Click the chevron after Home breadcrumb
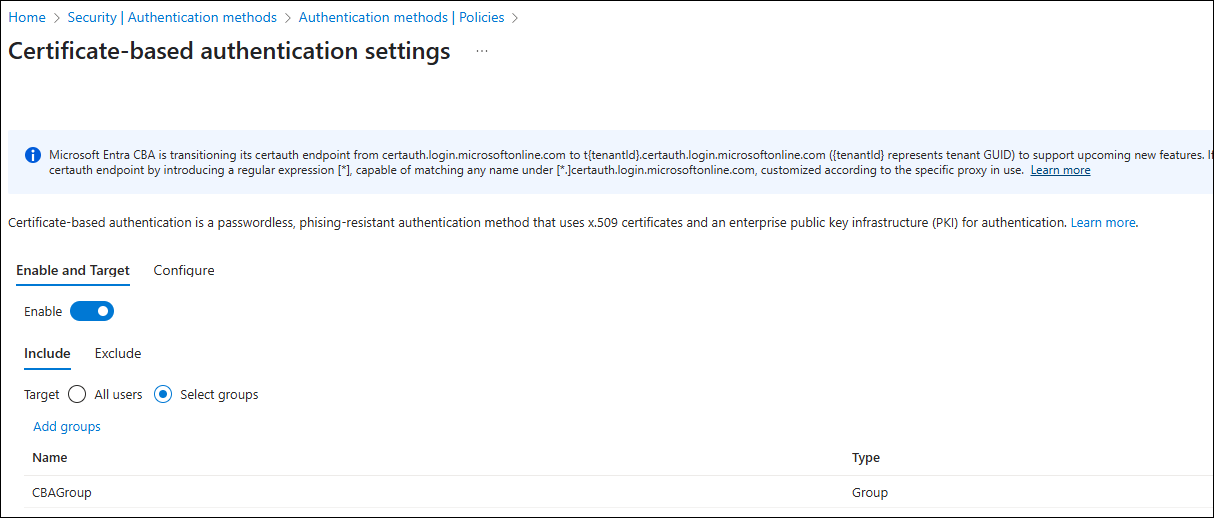 (57, 18)
